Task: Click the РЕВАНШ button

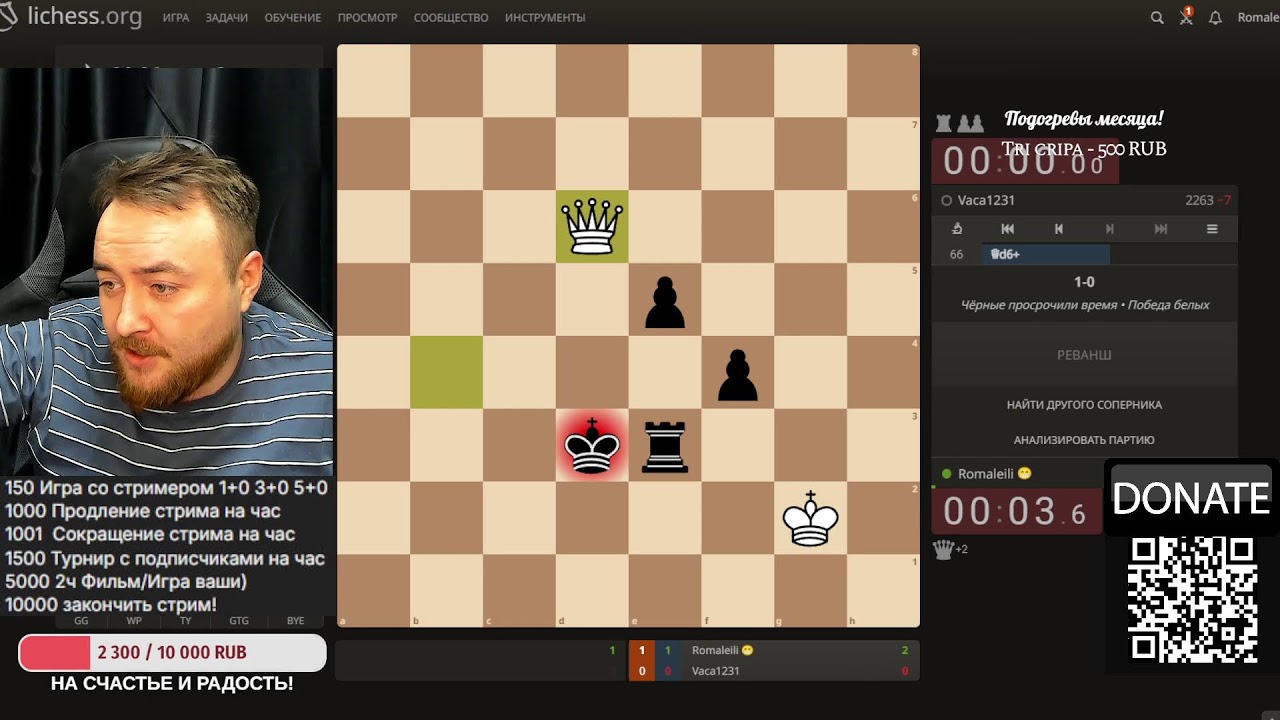Action: point(1084,355)
